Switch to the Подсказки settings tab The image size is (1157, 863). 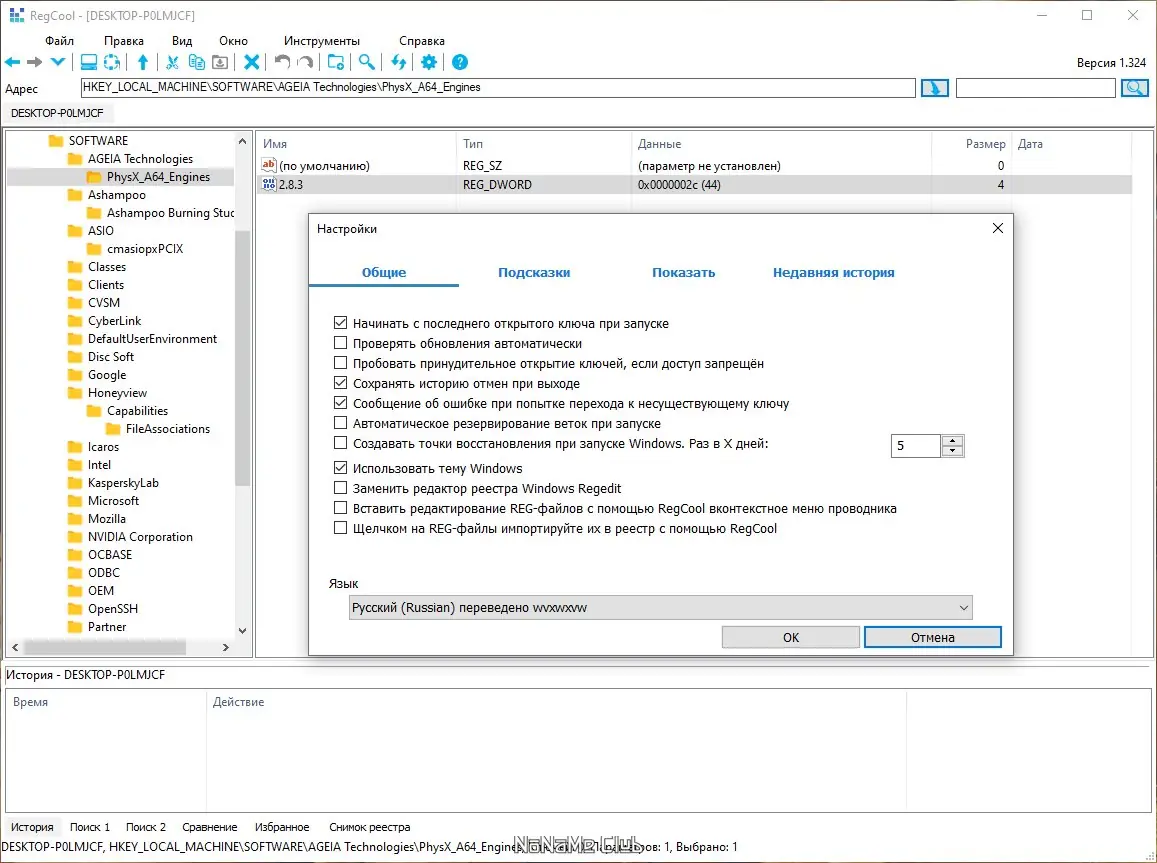pyautogui.click(x=533, y=272)
